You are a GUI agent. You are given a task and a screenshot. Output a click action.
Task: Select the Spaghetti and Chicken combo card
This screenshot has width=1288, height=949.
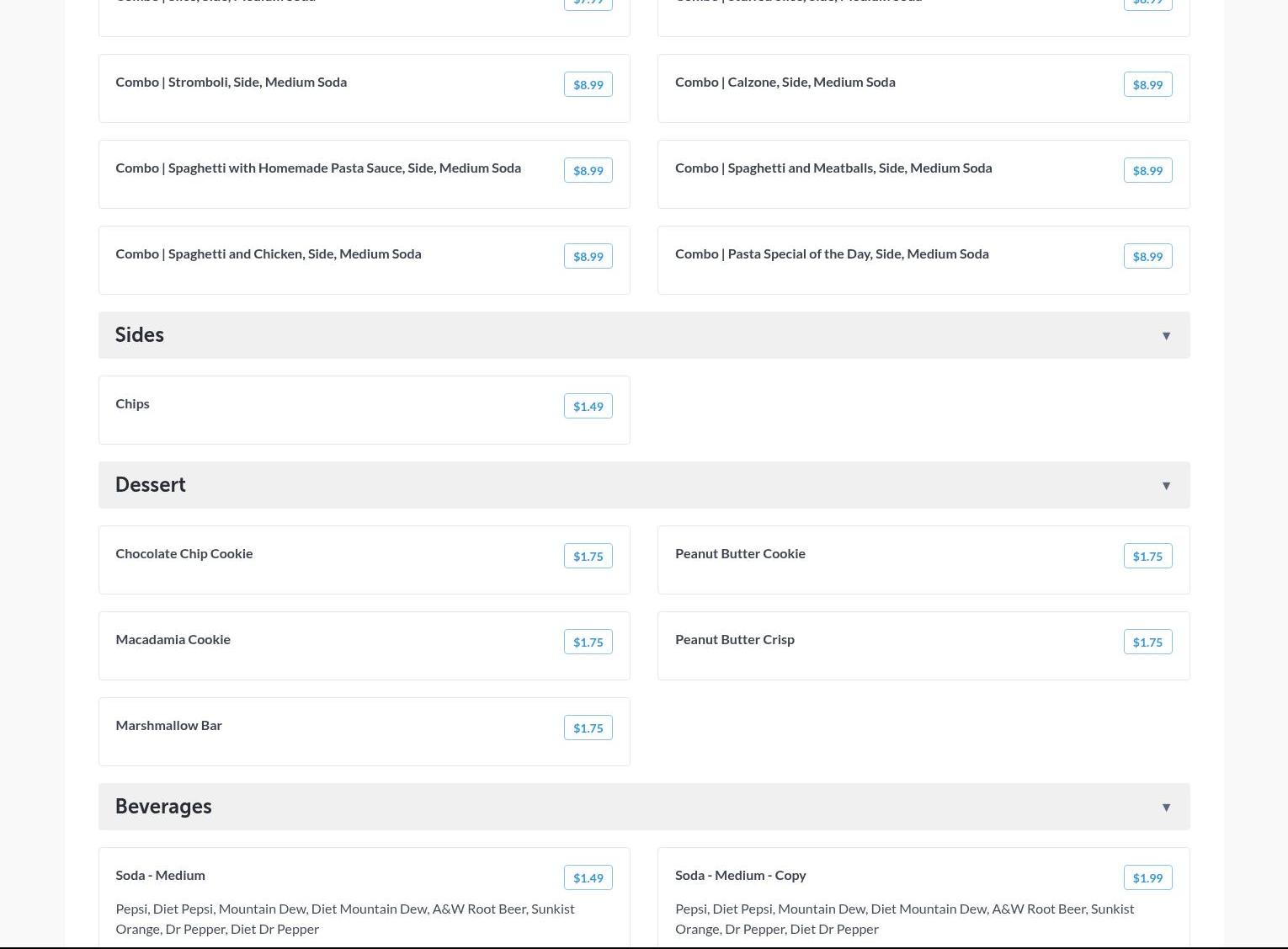[x=269, y=254]
